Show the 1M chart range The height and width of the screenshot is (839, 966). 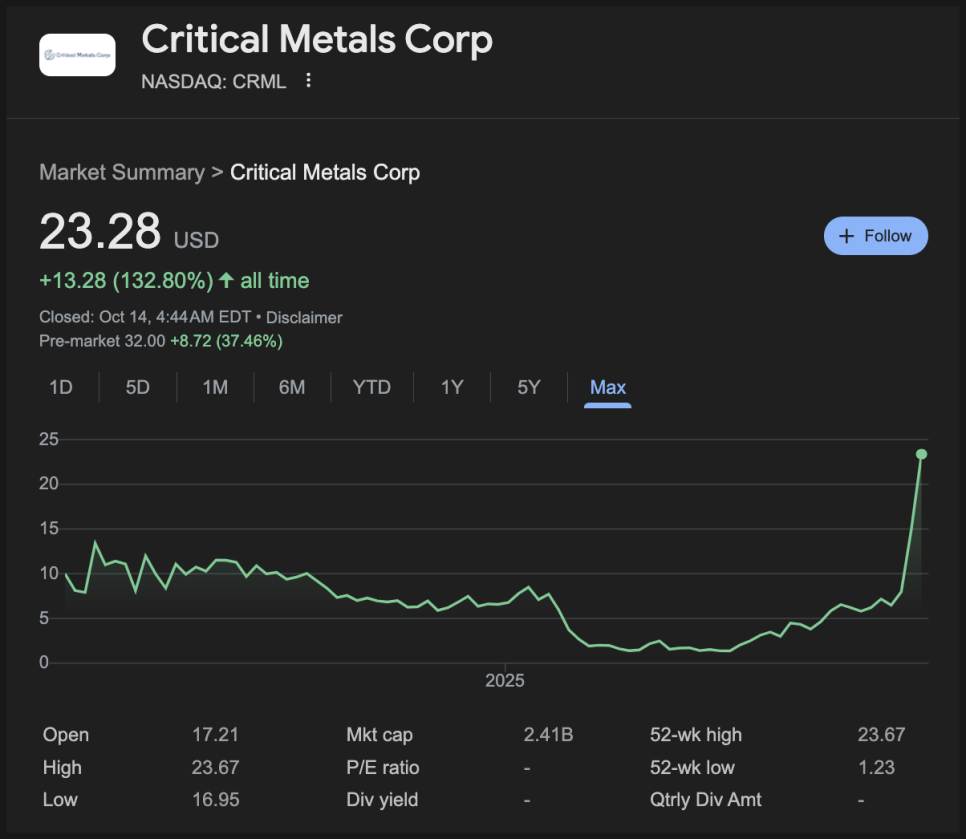(x=215, y=387)
